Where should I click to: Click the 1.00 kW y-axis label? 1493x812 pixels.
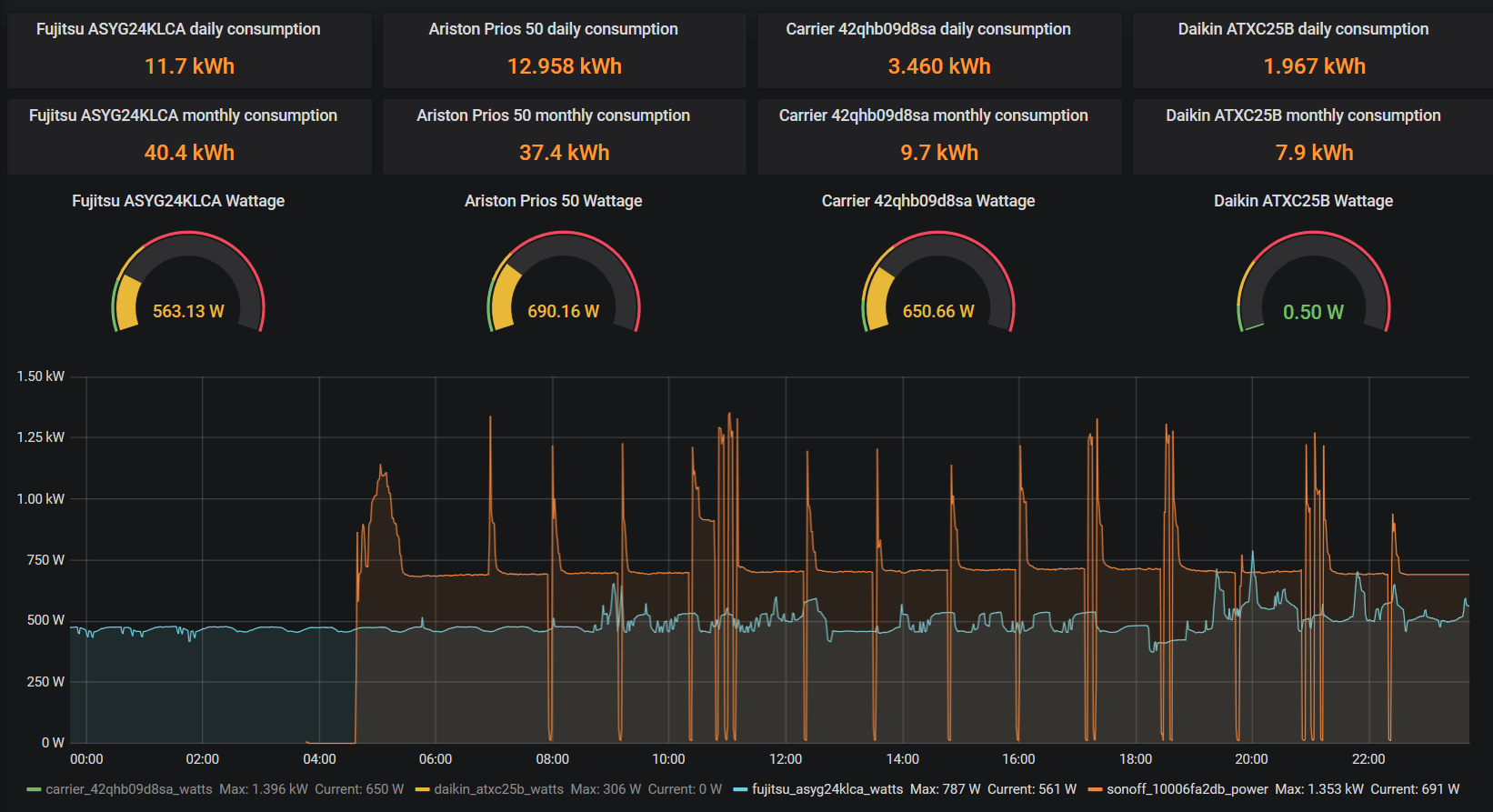[41, 499]
